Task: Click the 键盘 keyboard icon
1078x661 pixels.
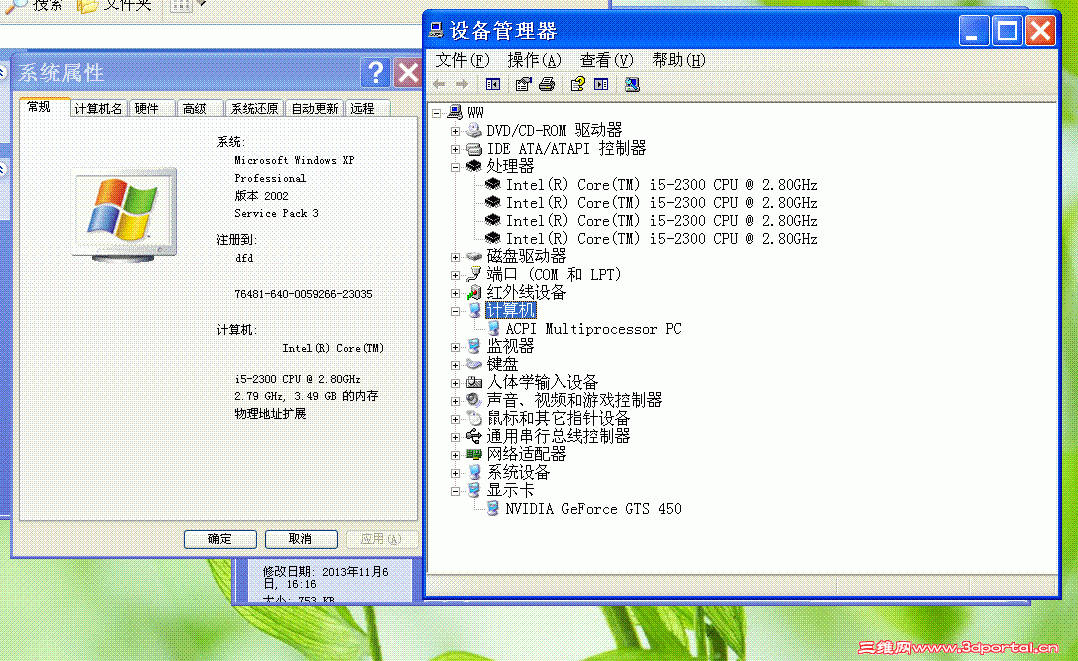Action: click(x=474, y=364)
